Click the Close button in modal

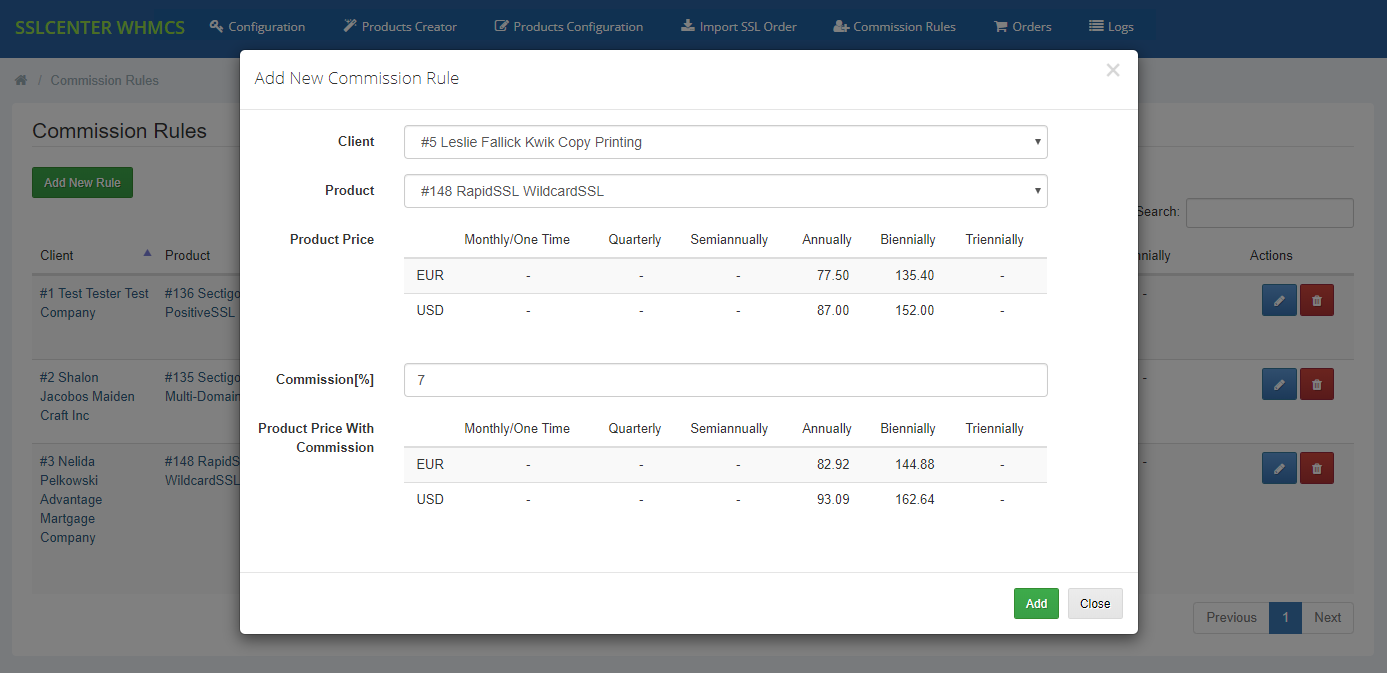[x=1095, y=603]
